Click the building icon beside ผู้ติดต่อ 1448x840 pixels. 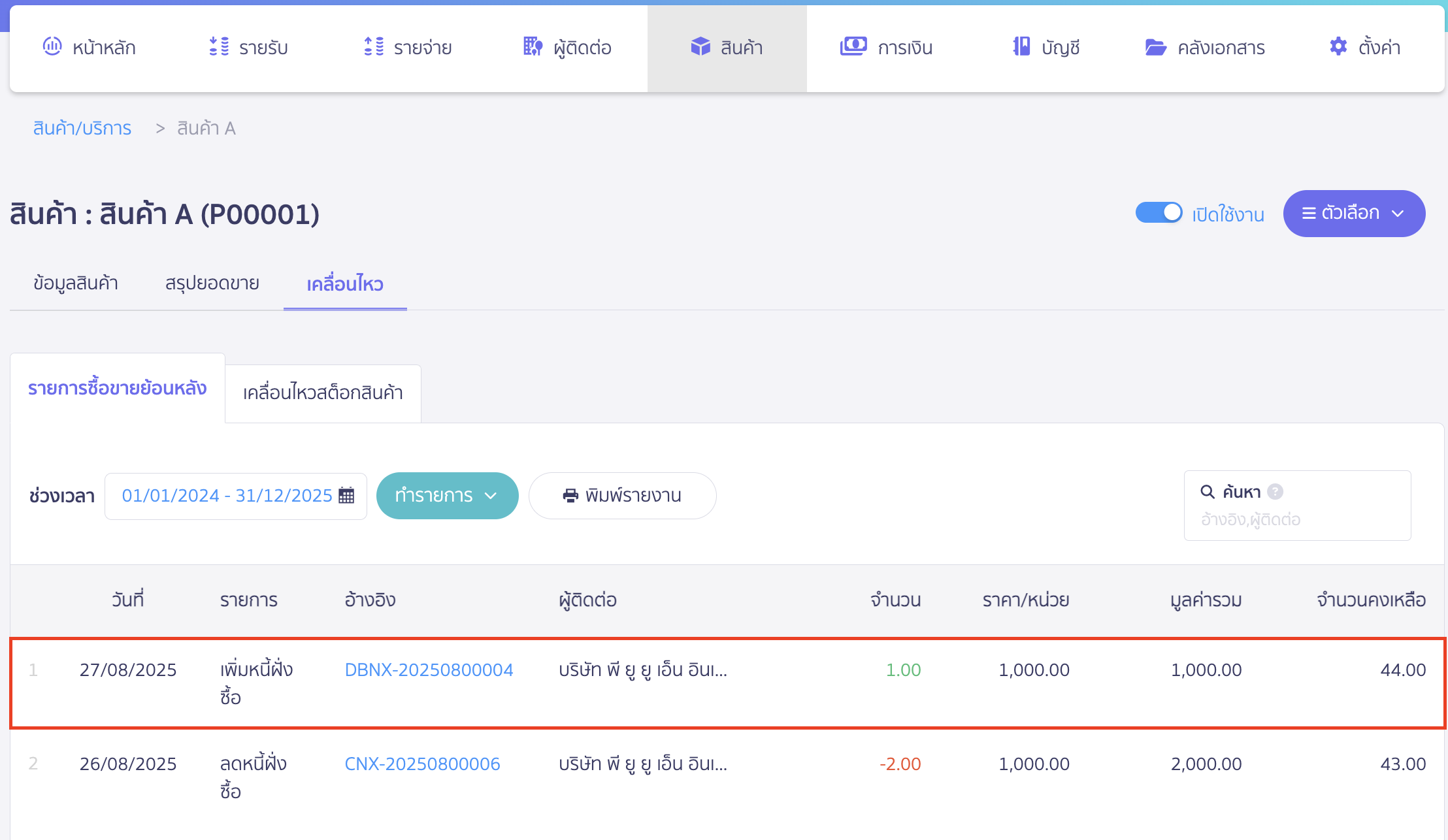pyautogui.click(x=533, y=46)
